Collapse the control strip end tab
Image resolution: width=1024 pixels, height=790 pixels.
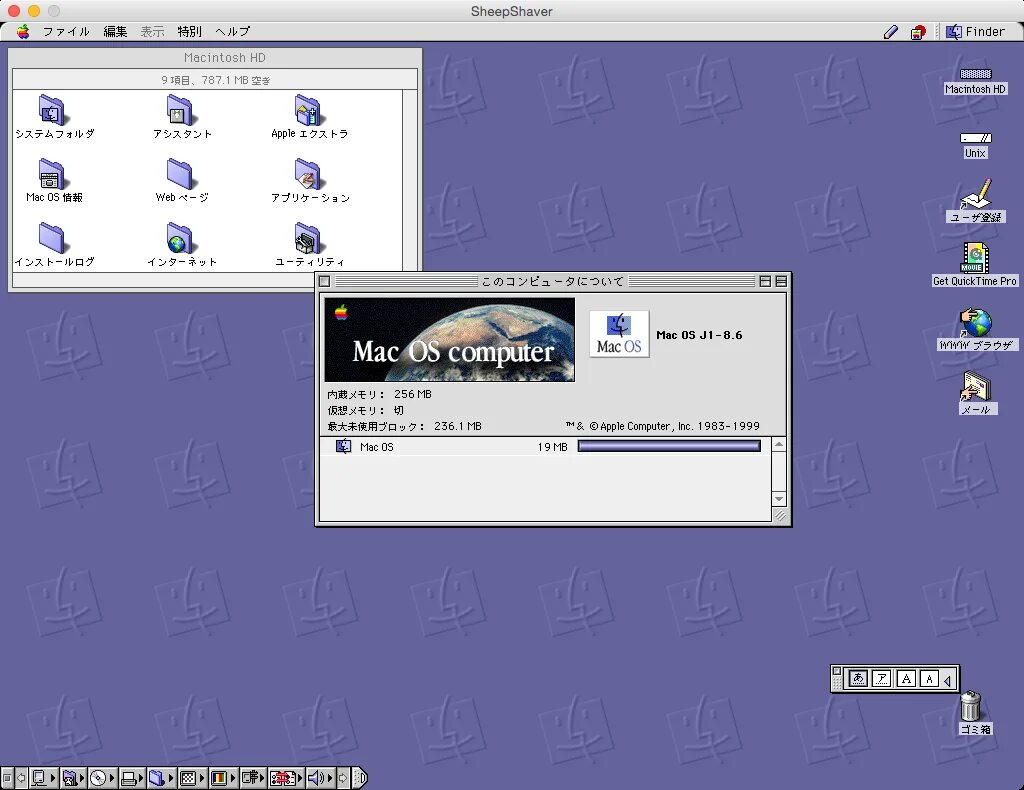360,778
